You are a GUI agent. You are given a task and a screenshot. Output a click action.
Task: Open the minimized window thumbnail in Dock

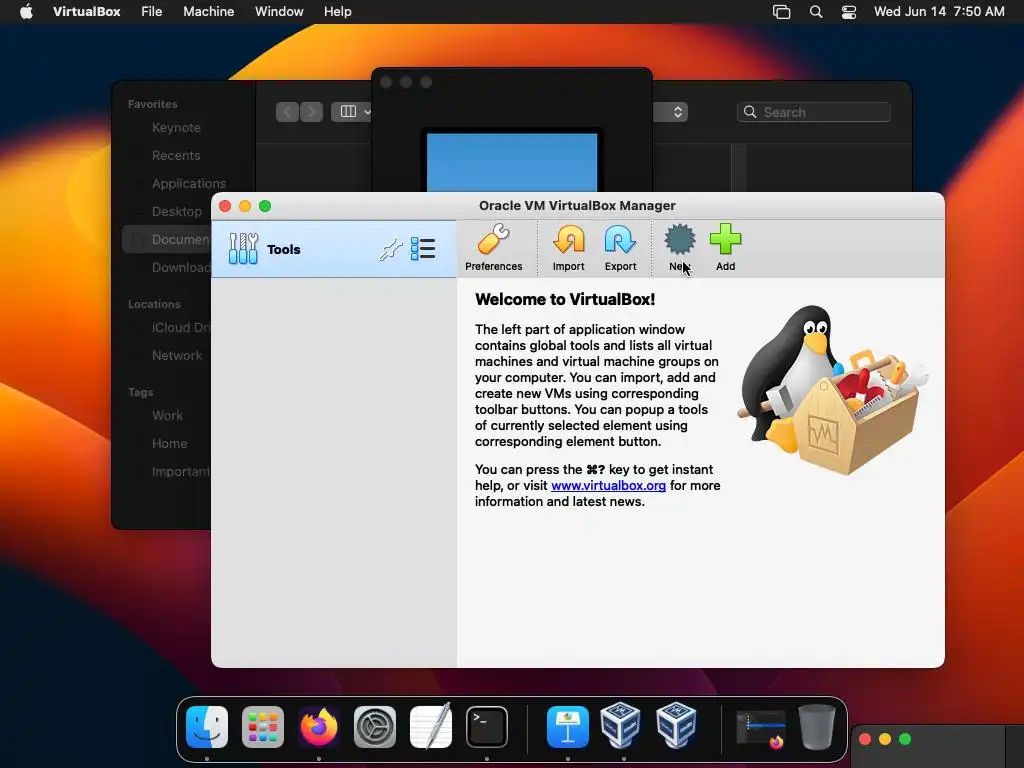761,728
